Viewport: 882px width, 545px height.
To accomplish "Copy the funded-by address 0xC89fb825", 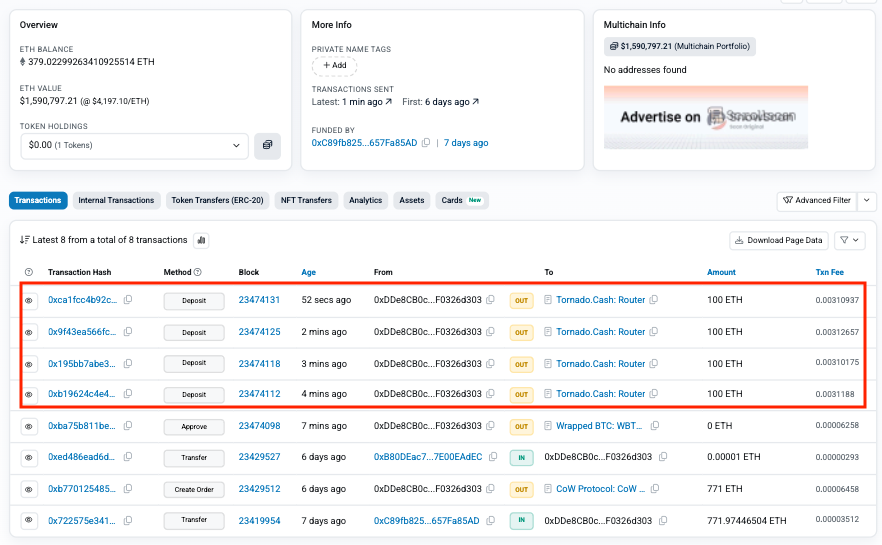I will (426, 143).
